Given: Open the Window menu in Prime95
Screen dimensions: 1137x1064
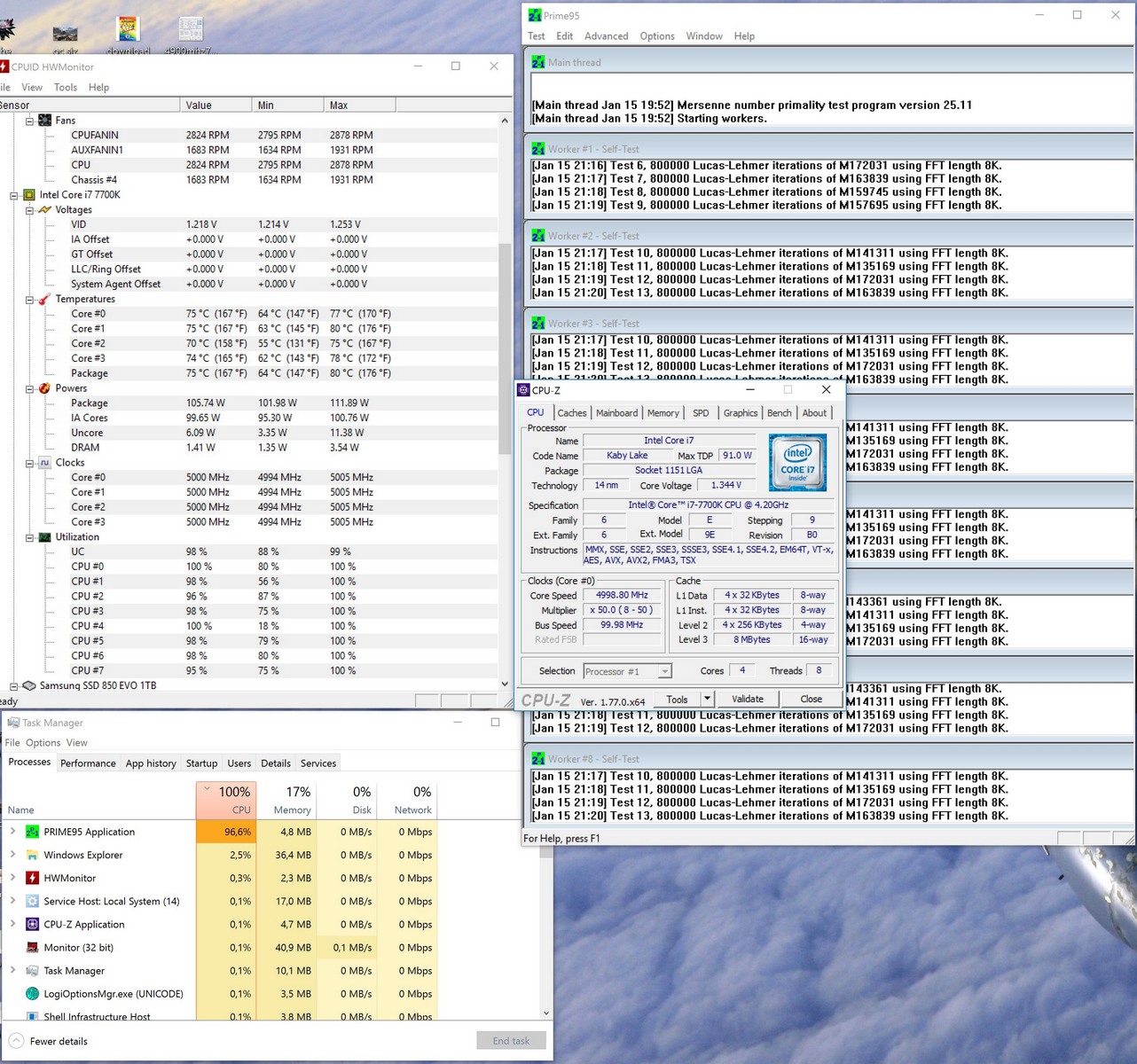Looking at the screenshot, I should coord(704,36).
